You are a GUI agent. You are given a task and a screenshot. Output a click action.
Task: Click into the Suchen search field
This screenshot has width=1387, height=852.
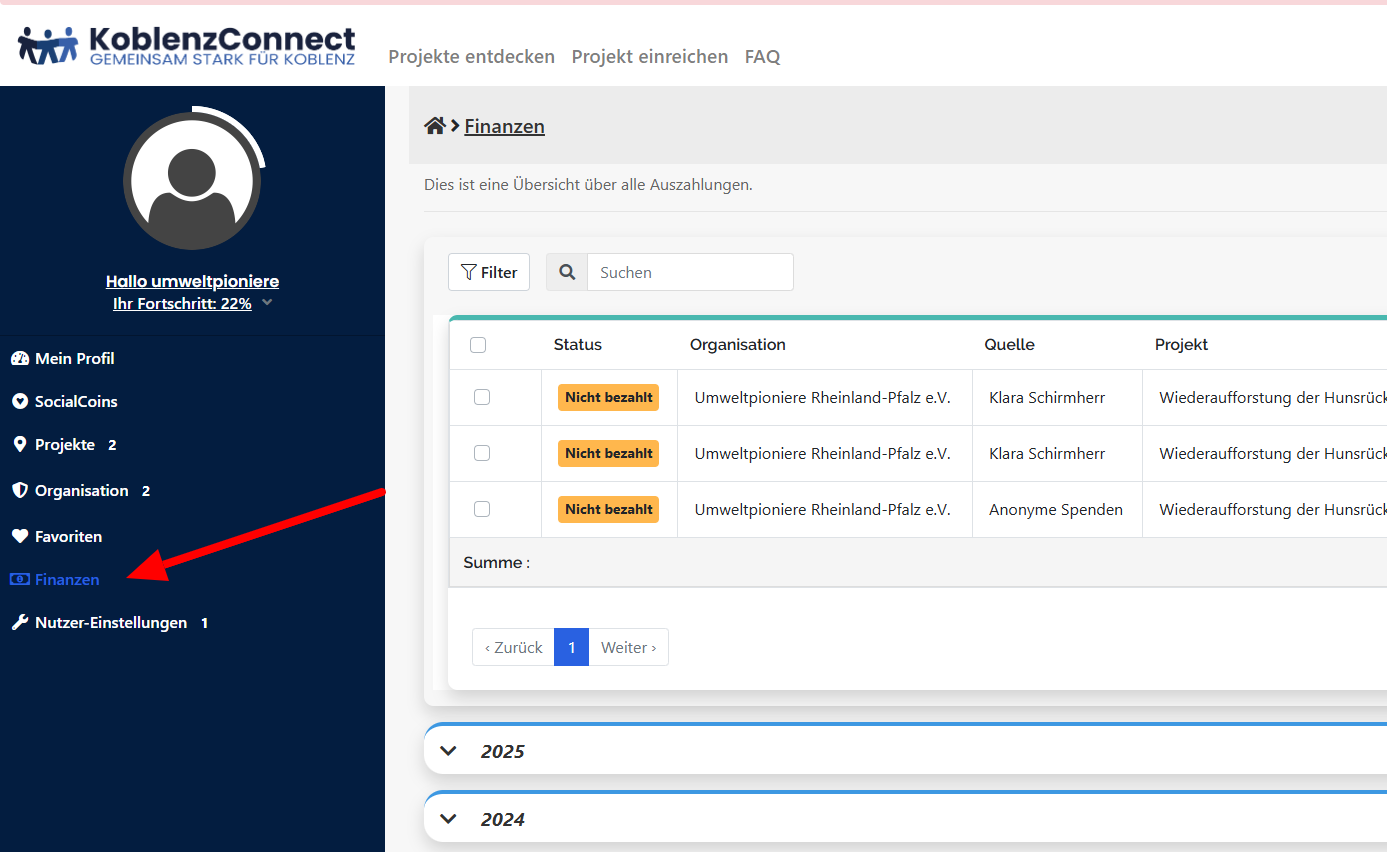click(689, 272)
